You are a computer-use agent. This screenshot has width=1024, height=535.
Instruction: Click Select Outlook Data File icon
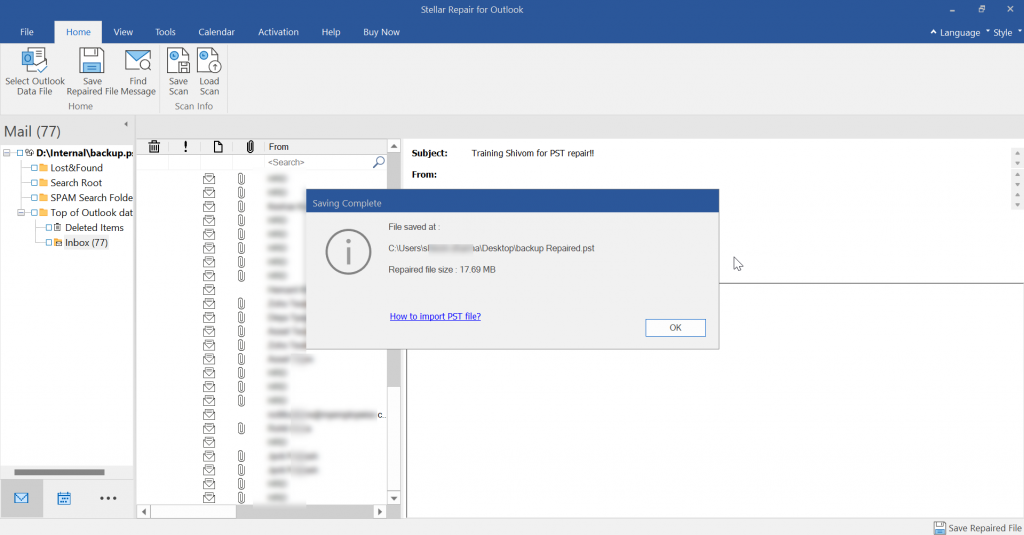click(35, 62)
